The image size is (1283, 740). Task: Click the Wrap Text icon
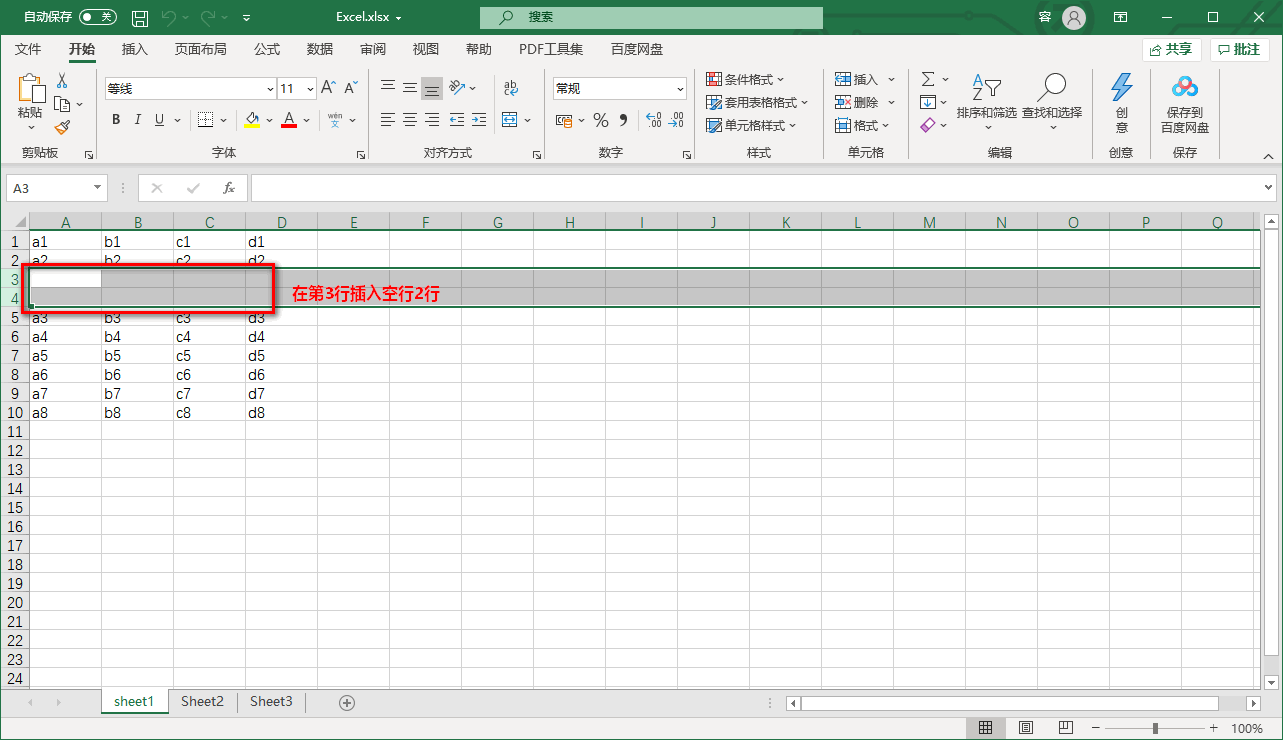coord(511,88)
